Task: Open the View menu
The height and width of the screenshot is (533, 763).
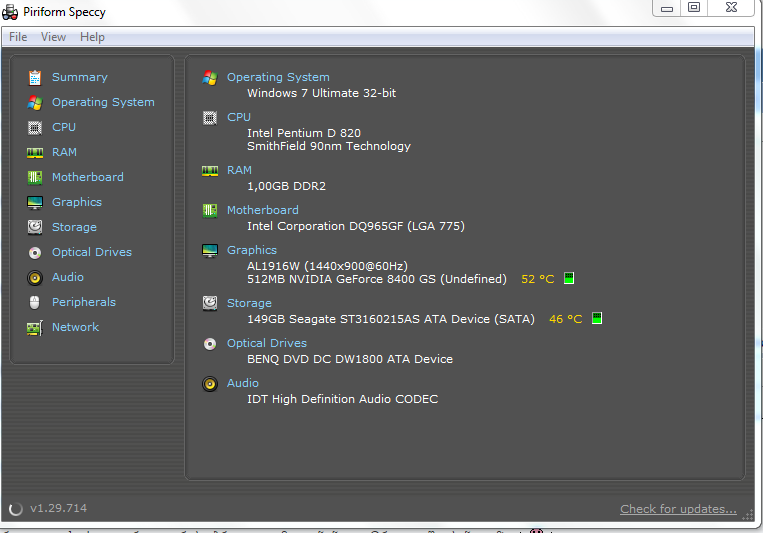Action: click(x=54, y=37)
